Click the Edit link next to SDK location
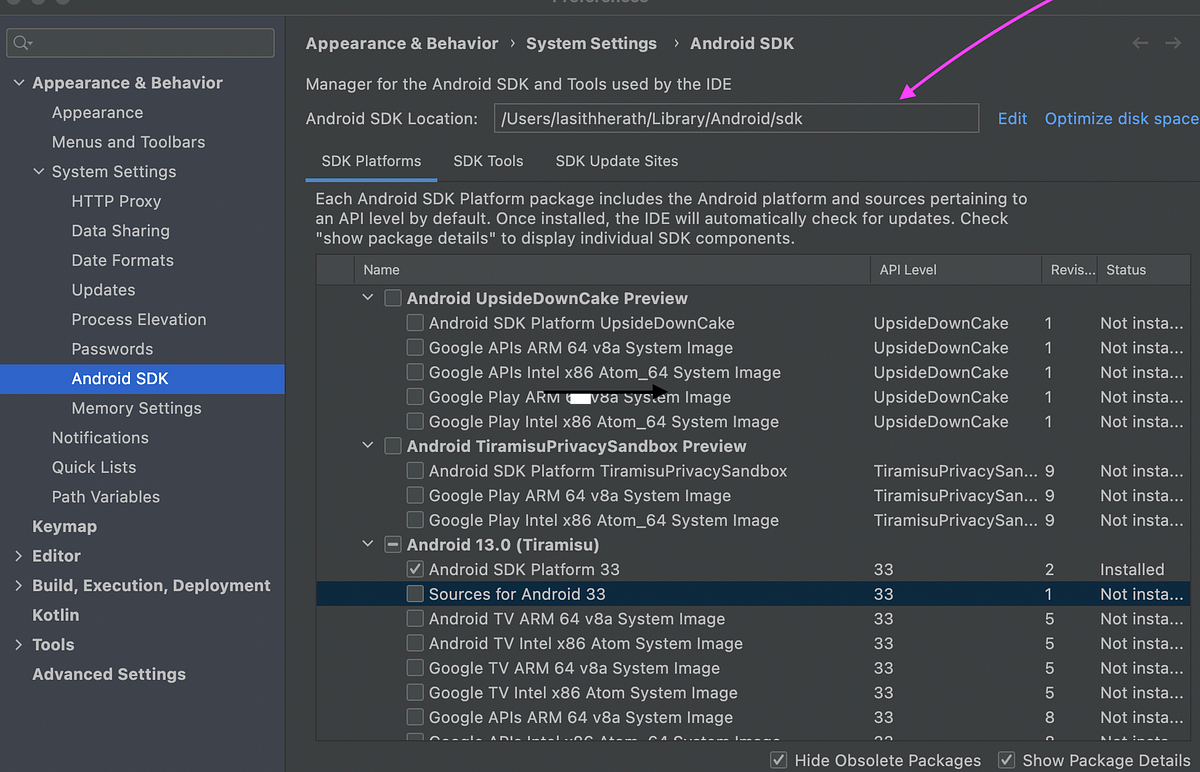The height and width of the screenshot is (772, 1200). pyautogui.click(x=1012, y=118)
